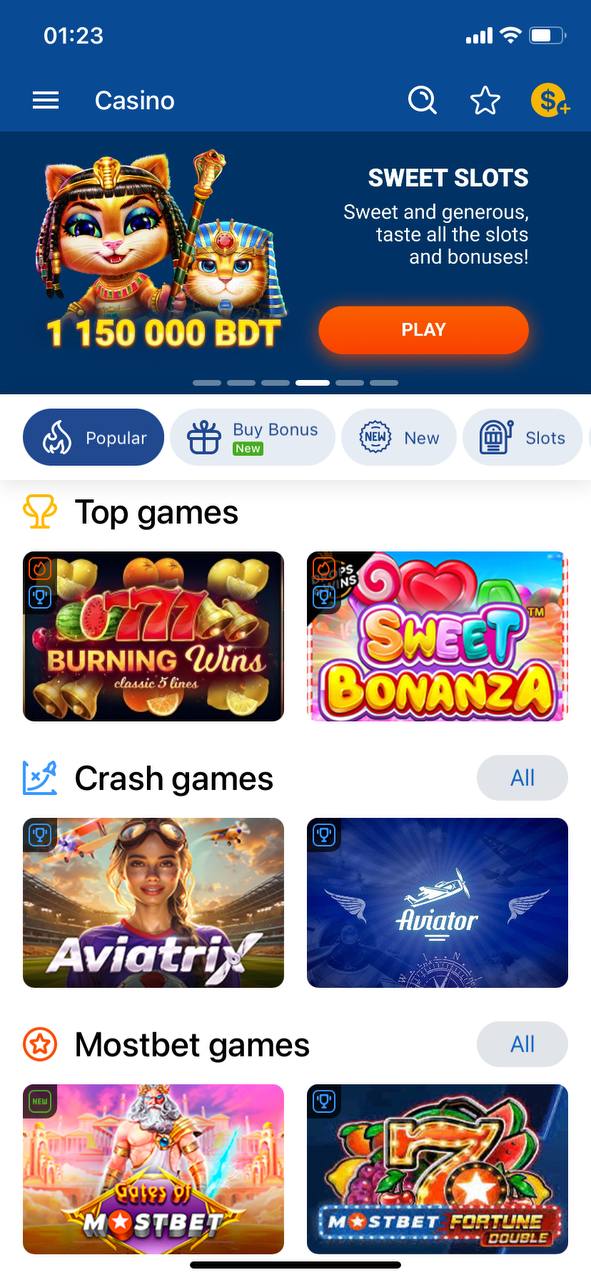Tap the gold dollar deposit icon
The image size is (591, 1280).
point(549,100)
